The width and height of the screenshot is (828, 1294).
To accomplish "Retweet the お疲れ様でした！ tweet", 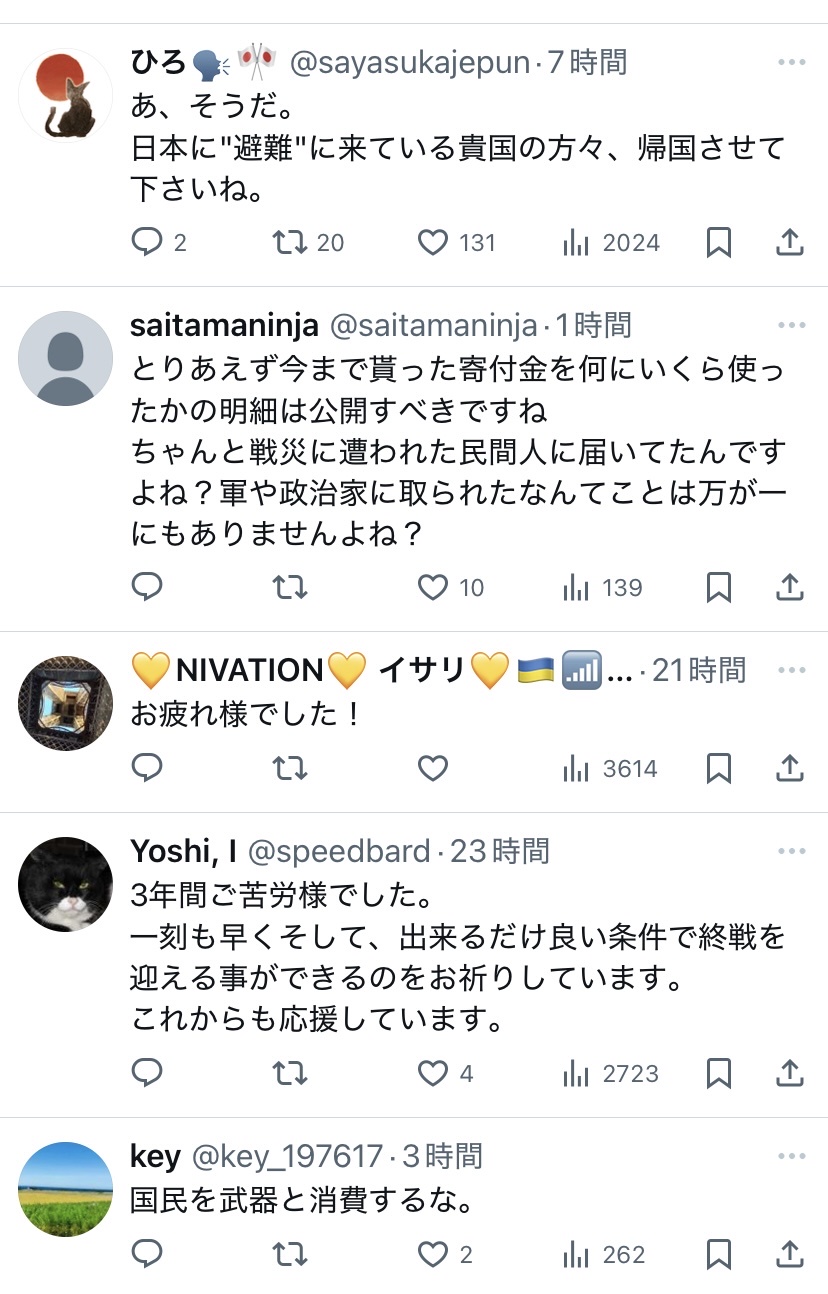I will 290,768.
